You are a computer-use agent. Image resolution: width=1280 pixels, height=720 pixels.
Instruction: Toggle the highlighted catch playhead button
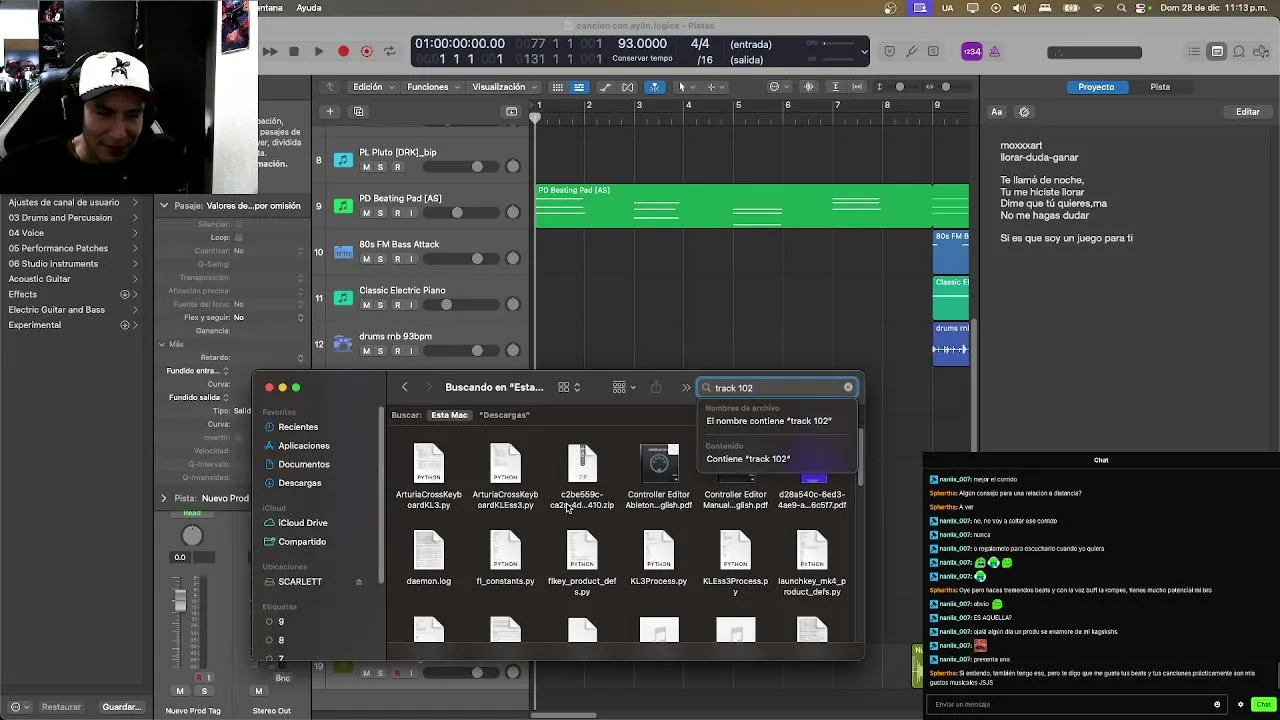click(x=655, y=87)
